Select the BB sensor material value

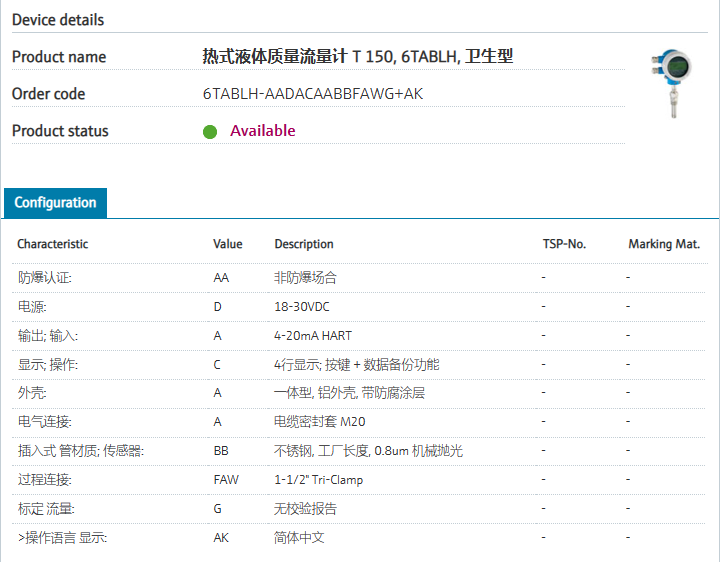(x=221, y=451)
